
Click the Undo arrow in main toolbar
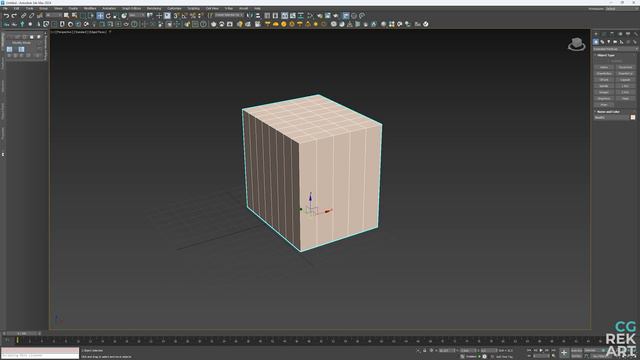click(x=7, y=16)
